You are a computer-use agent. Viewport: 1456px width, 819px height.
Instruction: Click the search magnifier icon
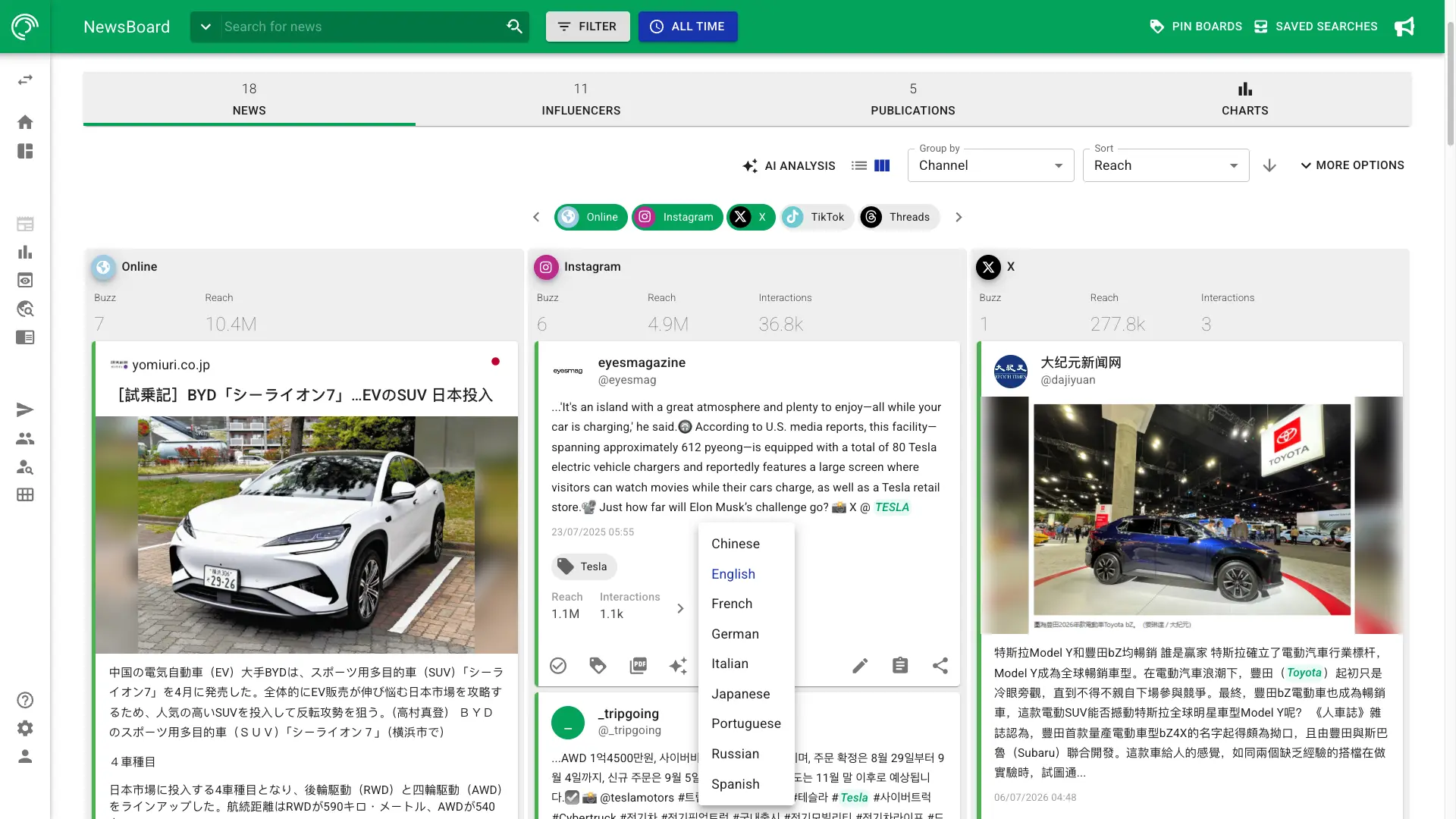point(514,27)
